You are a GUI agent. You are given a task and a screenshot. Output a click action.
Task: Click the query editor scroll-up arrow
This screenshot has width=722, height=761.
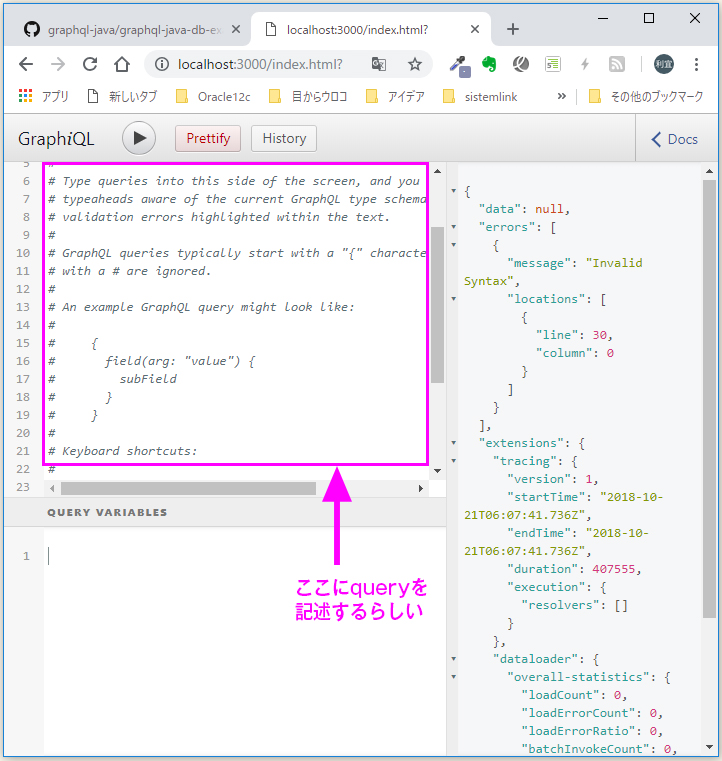[x=437, y=171]
